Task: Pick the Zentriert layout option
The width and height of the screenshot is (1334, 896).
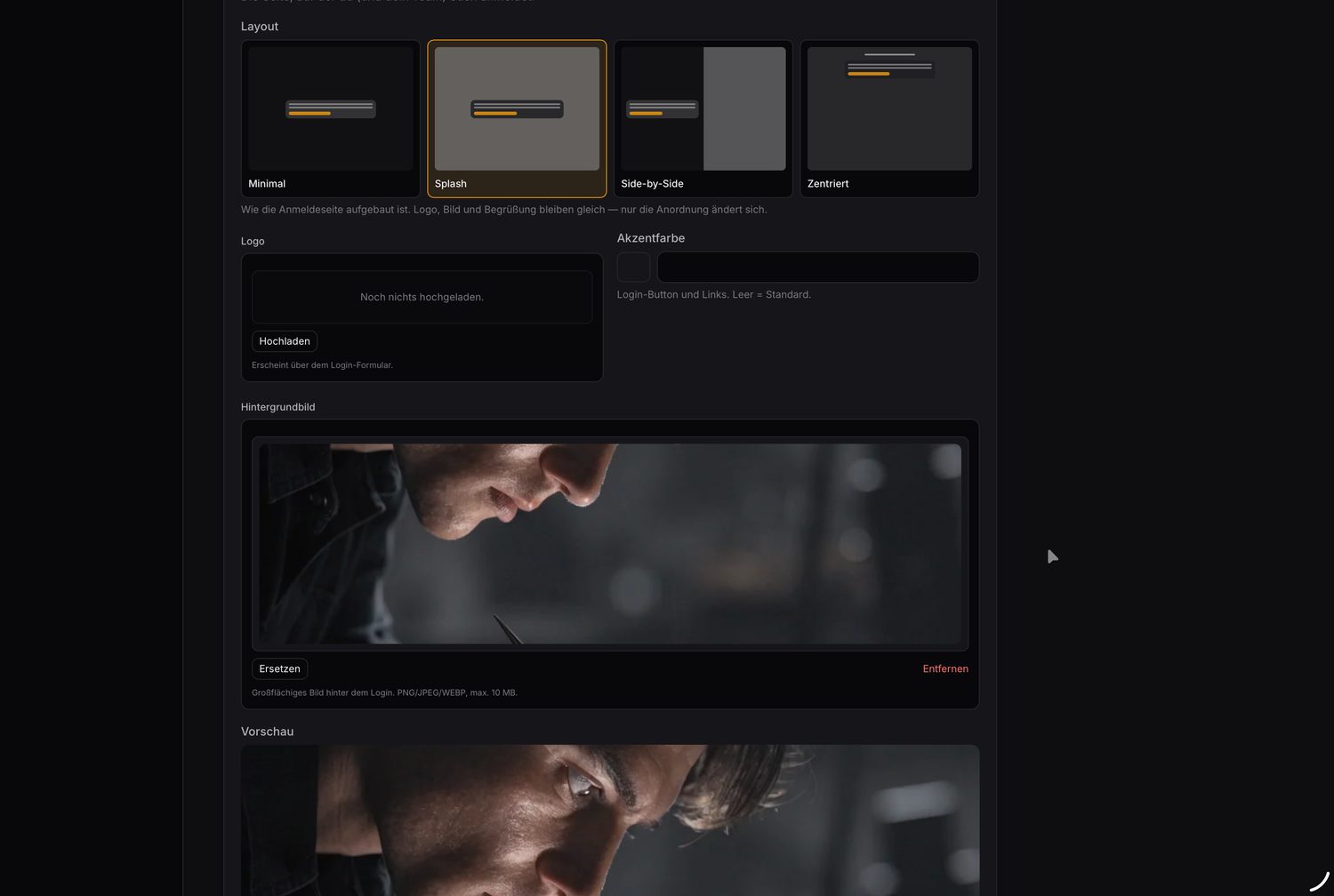Action: [889, 118]
